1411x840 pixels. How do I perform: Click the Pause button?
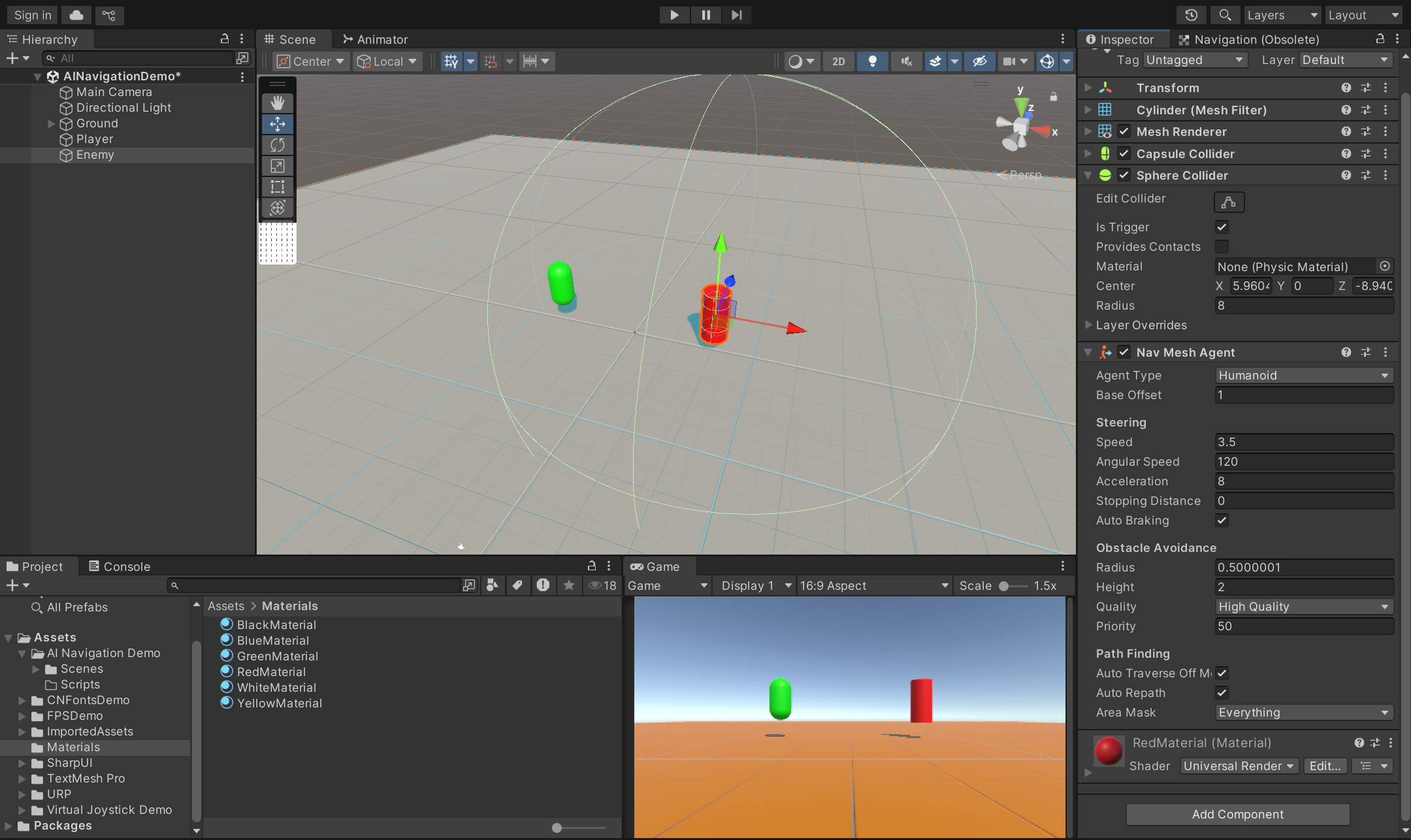pos(705,14)
